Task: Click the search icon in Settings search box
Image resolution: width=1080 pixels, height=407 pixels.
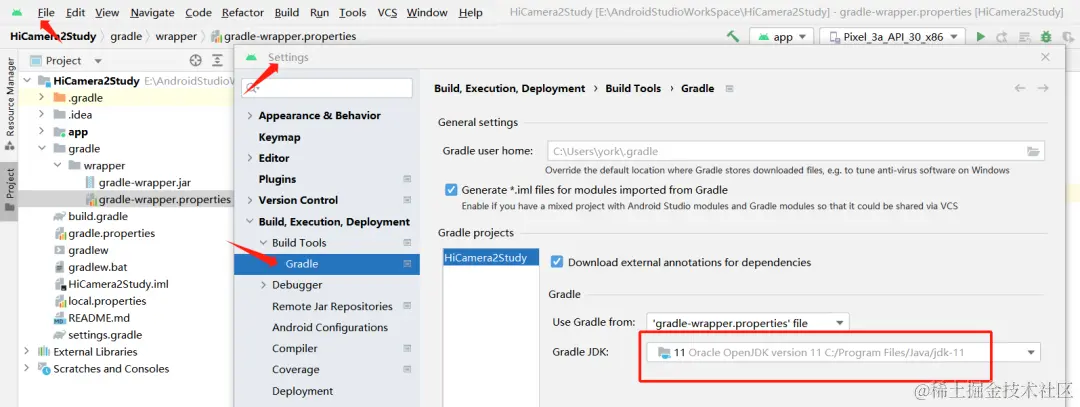Action: [x=253, y=88]
